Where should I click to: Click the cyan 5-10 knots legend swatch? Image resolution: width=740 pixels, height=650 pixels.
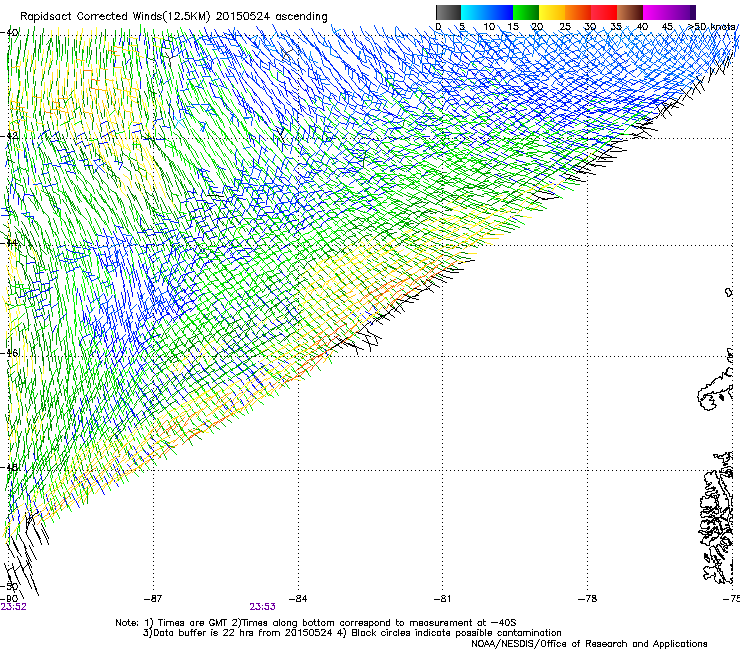click(474, 12)
